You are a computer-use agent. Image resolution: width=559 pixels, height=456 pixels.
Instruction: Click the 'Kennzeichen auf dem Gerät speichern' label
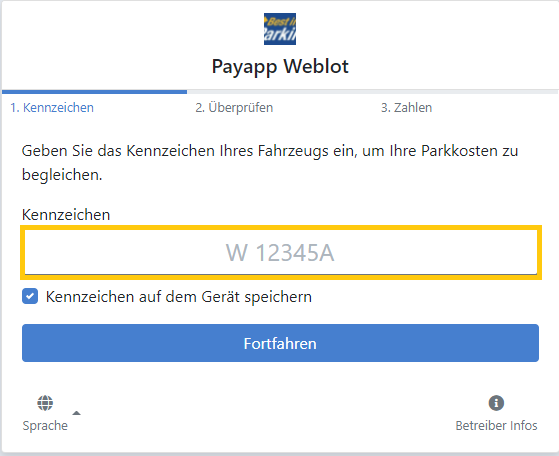tap(179, 297)
